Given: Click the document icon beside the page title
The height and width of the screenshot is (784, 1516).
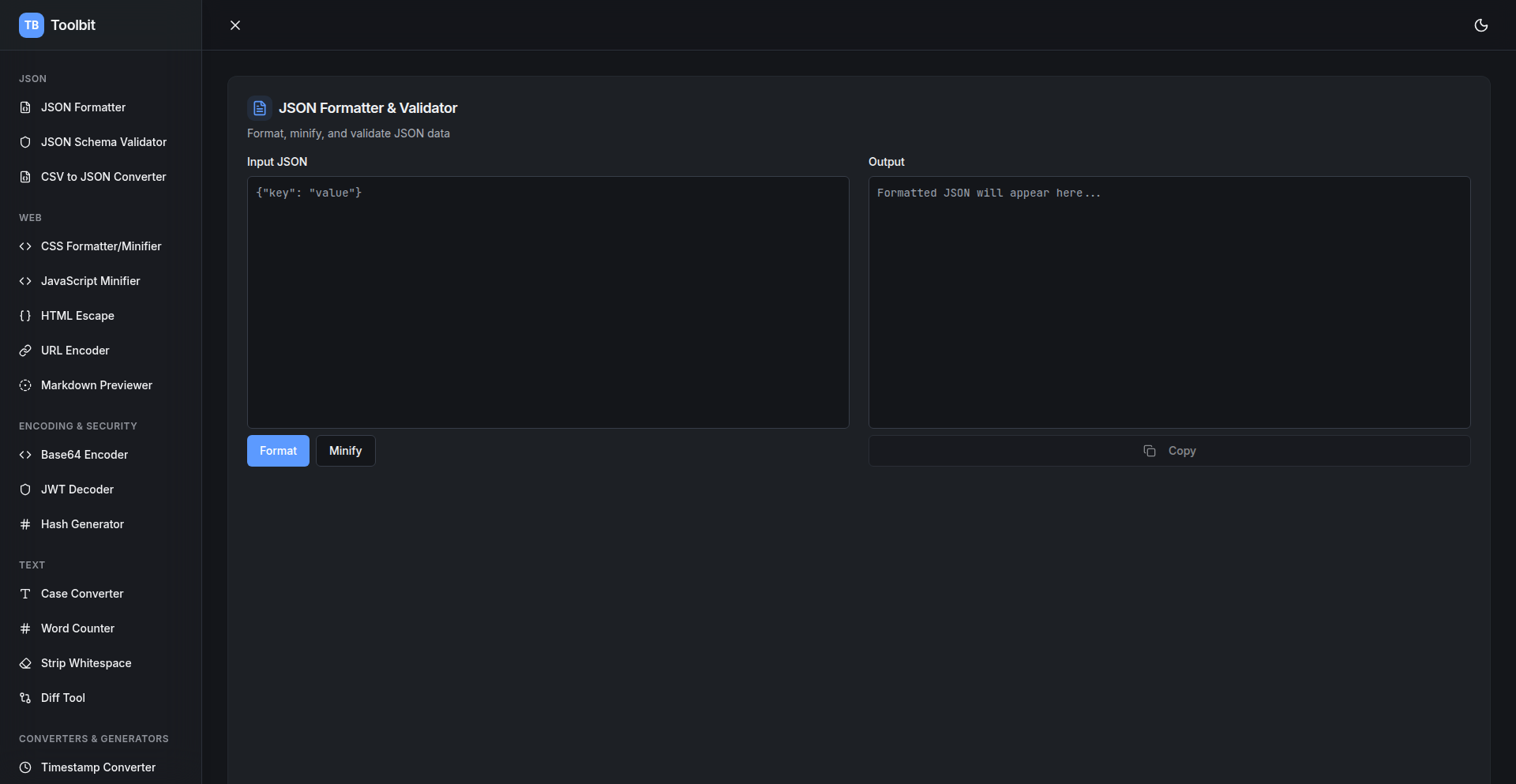Looking at the screenshot, I should click(x=260, y=108).
